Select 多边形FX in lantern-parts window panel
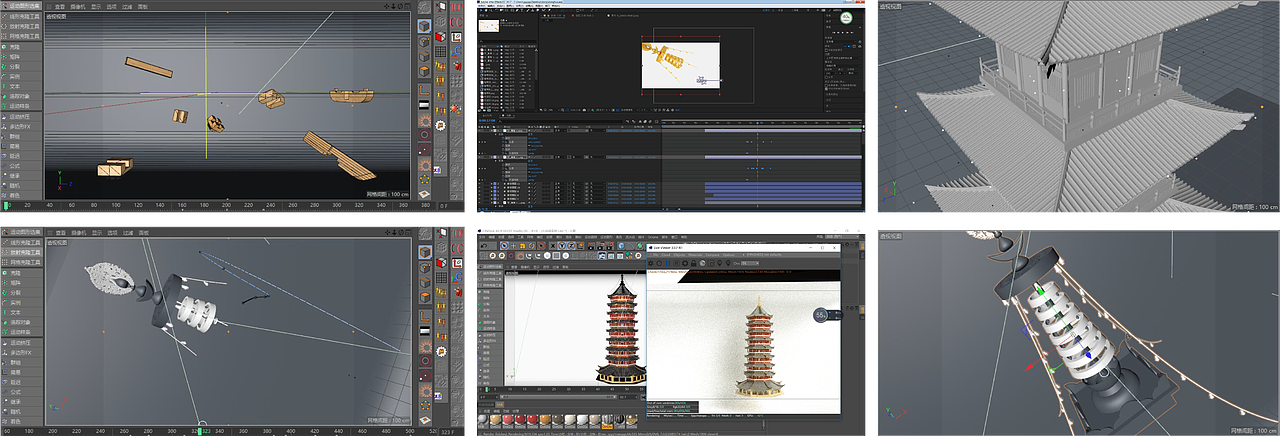 click(x=22, y=353)
